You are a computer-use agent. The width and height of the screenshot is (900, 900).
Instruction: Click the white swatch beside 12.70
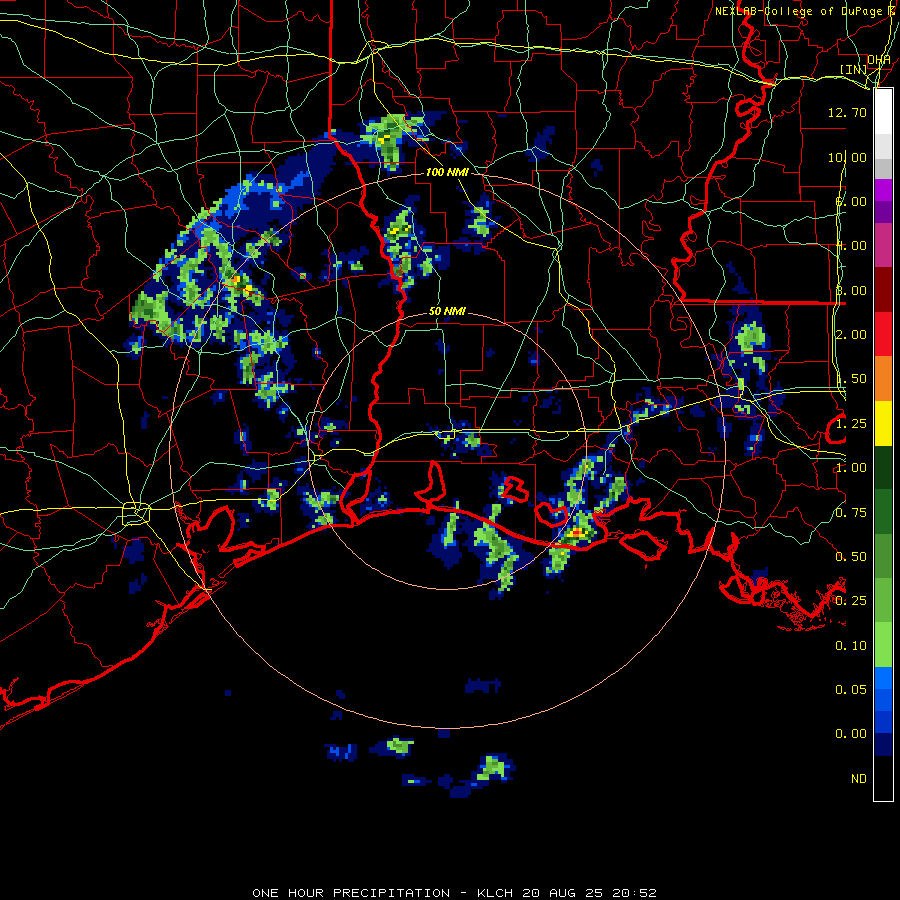point(883,111)
